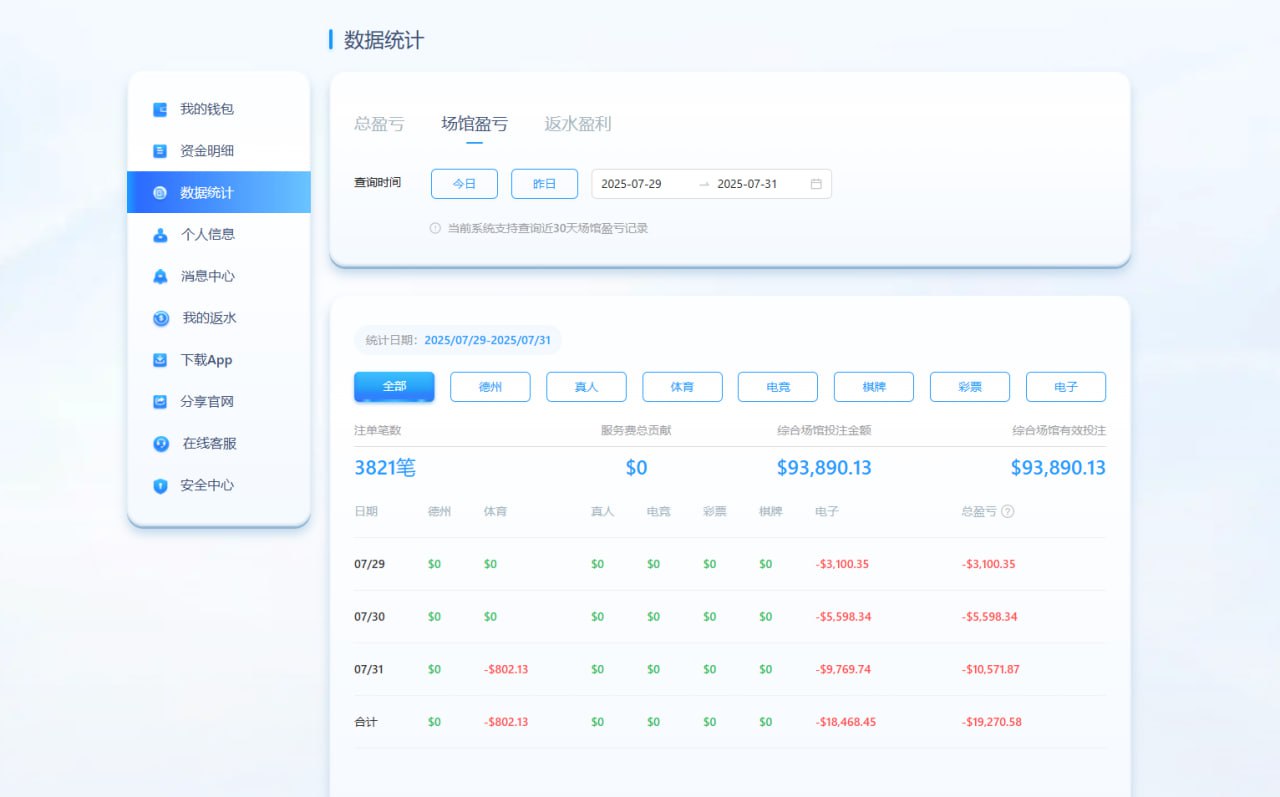Open 消息中心 via its bell icon
Screen dimensions: 1280x797
pos(160,277)
